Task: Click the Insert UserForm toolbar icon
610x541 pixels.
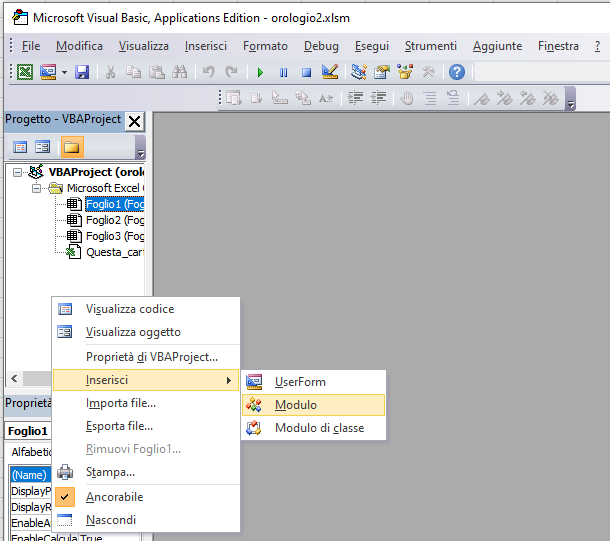Action: click(48, 72)
